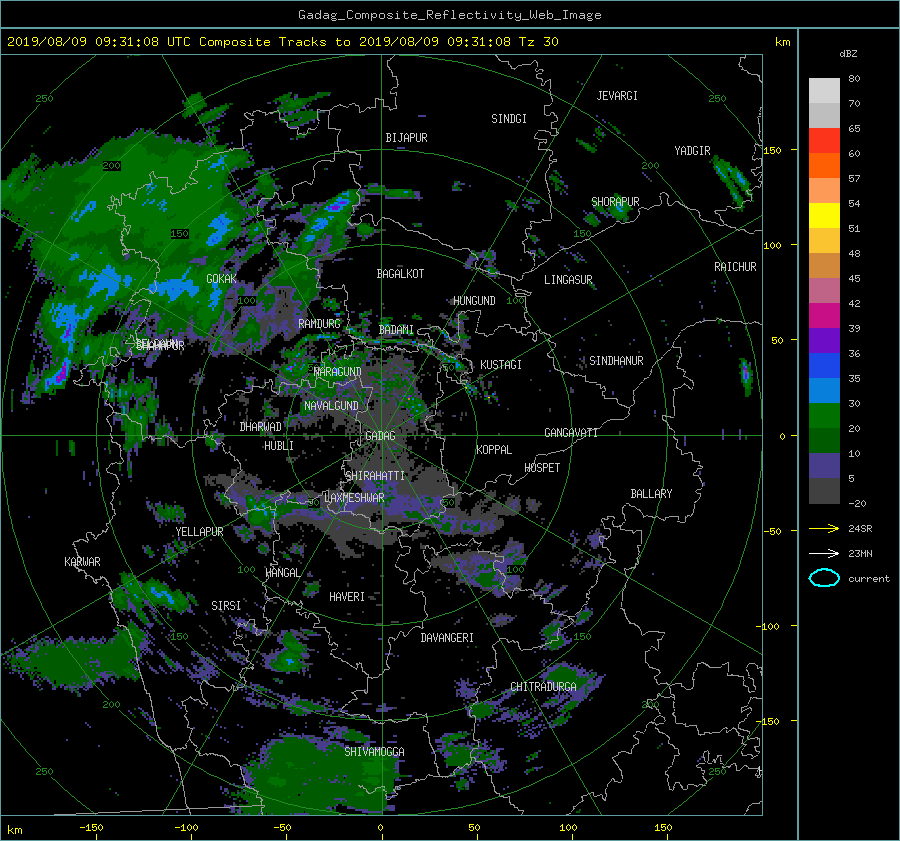This screenshot has width=900, height=841.
Task: Click the DAVANGERI city label
Action: point(447,638)
